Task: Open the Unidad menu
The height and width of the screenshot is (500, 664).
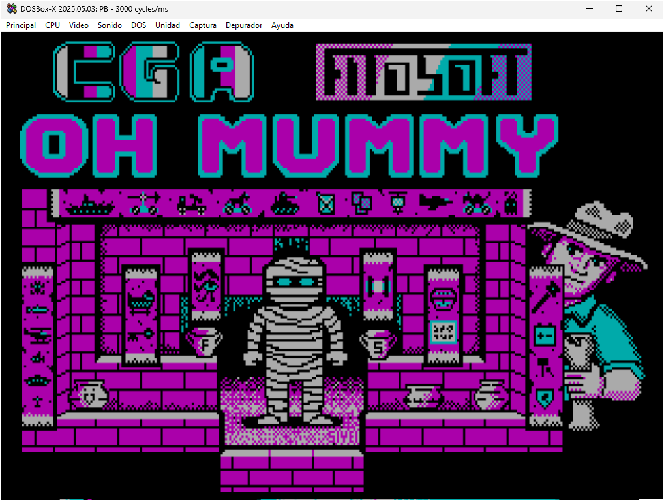Action: [x=168, y=25]
